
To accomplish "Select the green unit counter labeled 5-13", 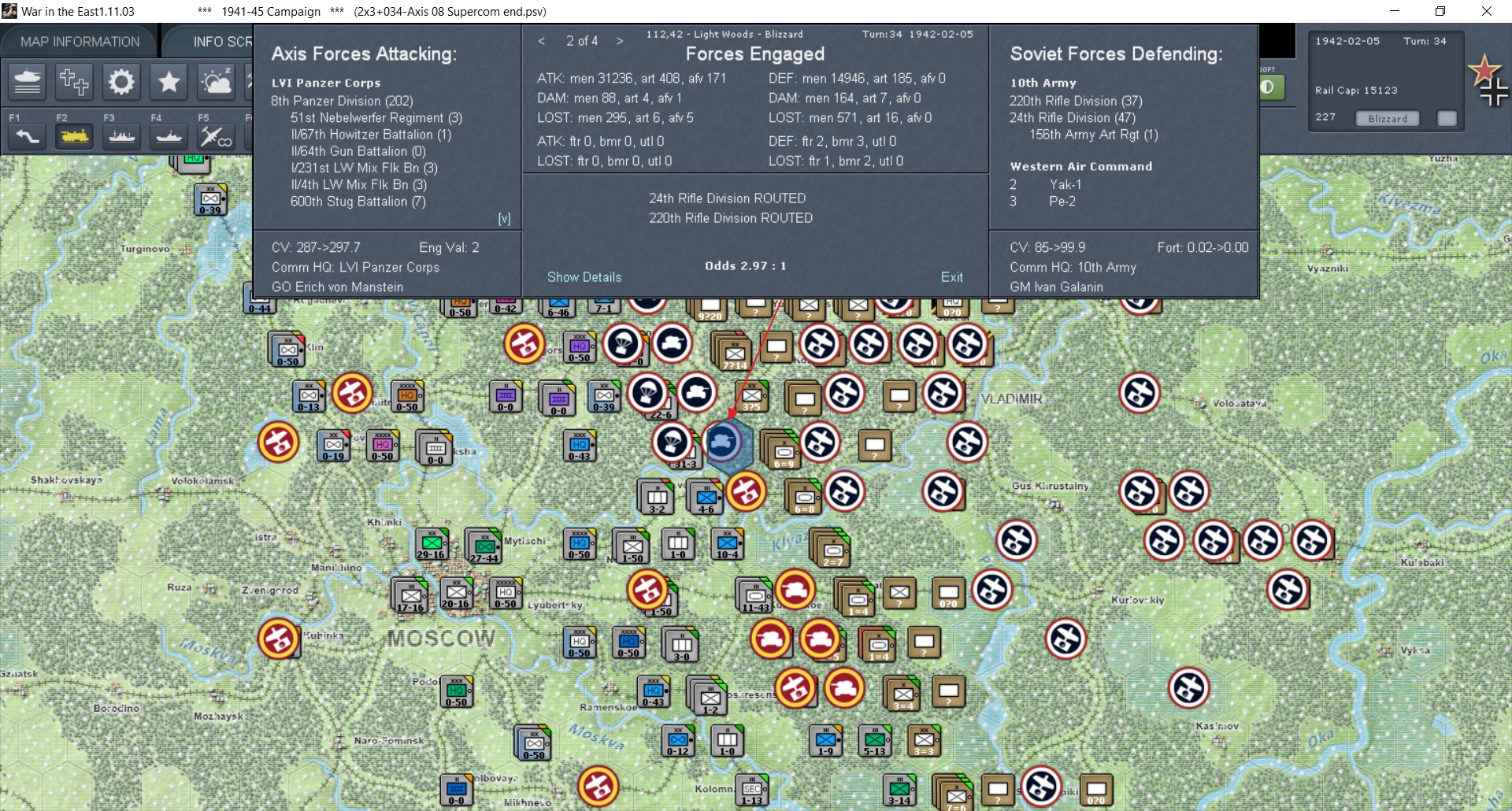I will pyautogui.click(x=875, y=740).
